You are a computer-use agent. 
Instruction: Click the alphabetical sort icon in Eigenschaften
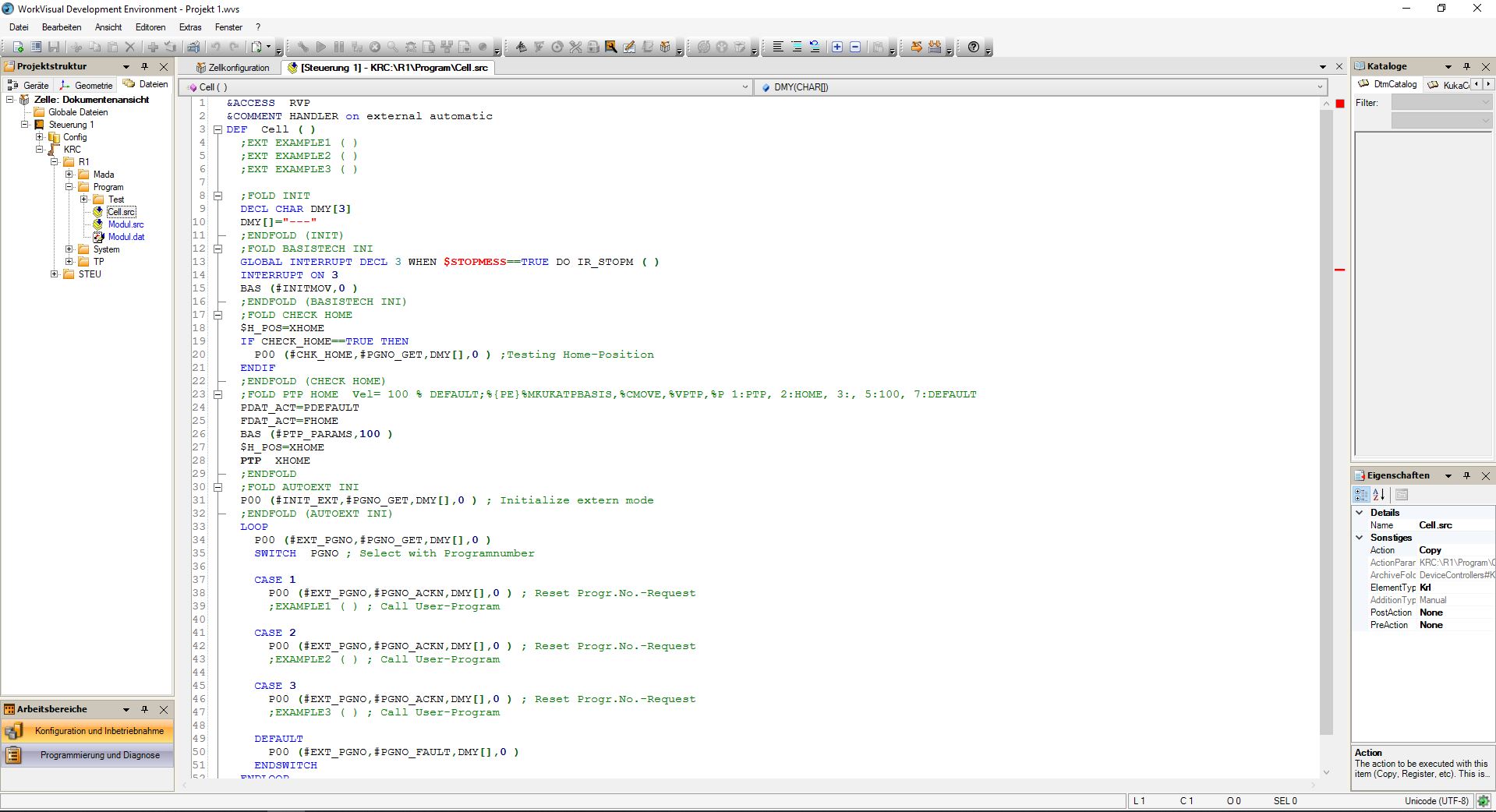pyautogui.click(x=1379, y=495)
